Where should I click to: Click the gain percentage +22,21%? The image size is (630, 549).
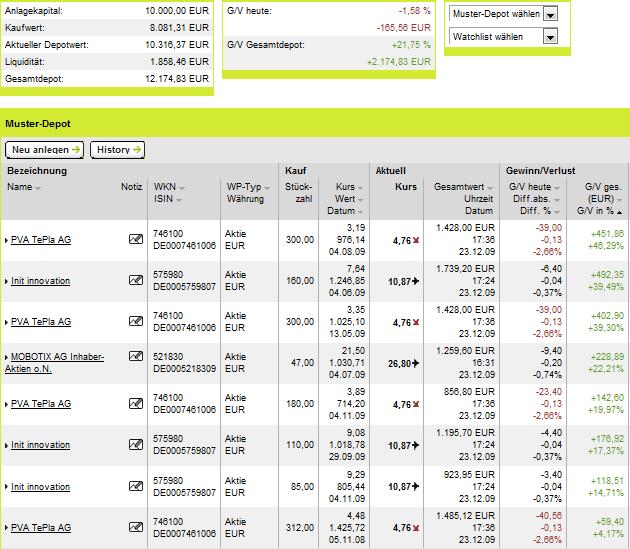(605, 368)
